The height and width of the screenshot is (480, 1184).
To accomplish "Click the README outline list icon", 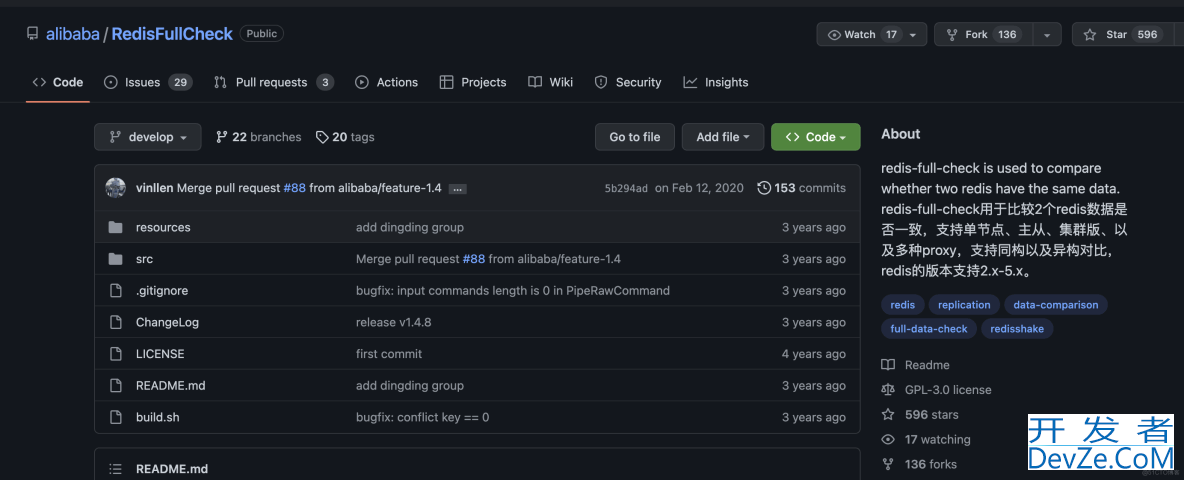I will [116, 469].
